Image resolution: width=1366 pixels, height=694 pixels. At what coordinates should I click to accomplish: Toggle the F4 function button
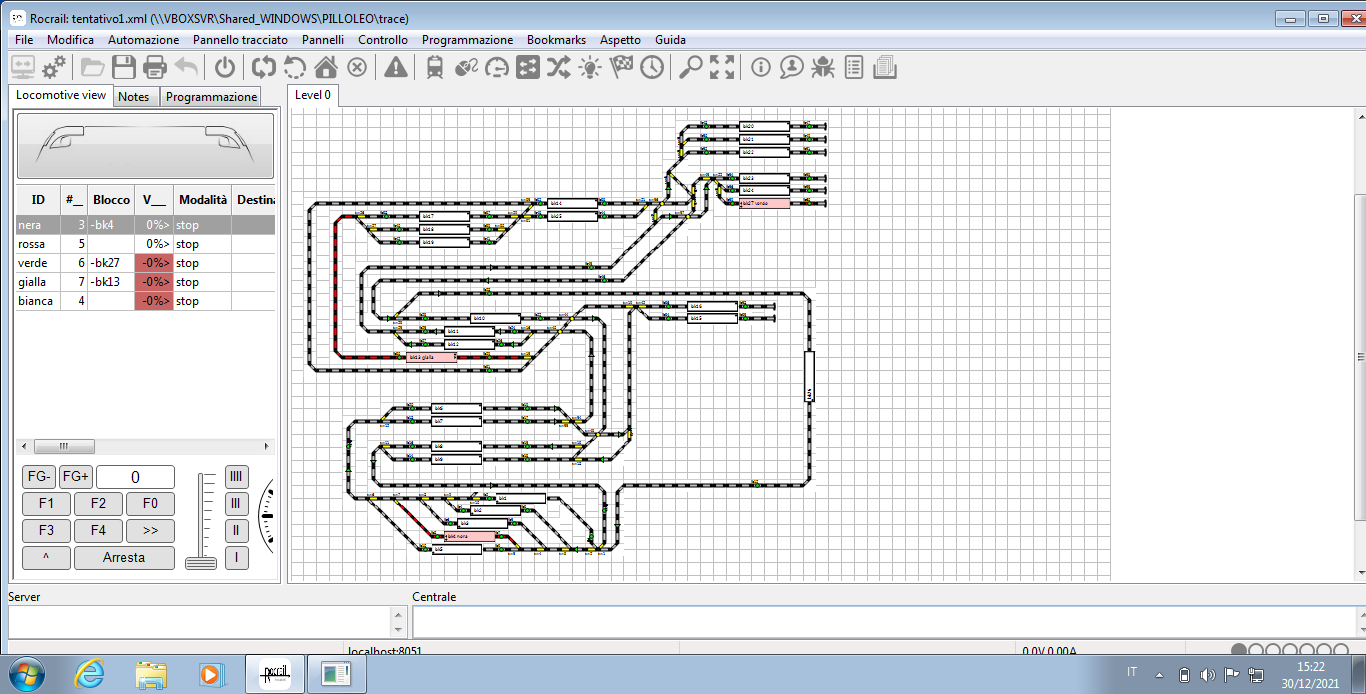[98, 531]
